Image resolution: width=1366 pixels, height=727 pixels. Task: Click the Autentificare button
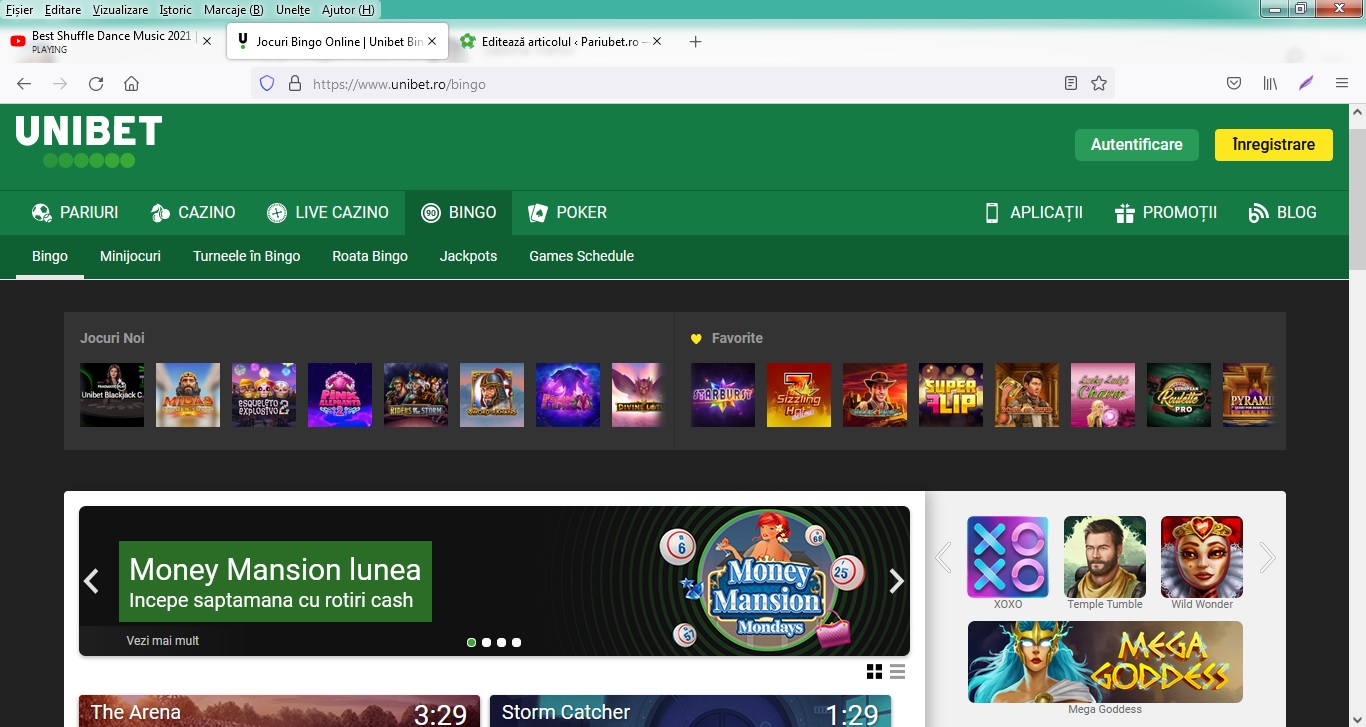[x=1137, y=145]
